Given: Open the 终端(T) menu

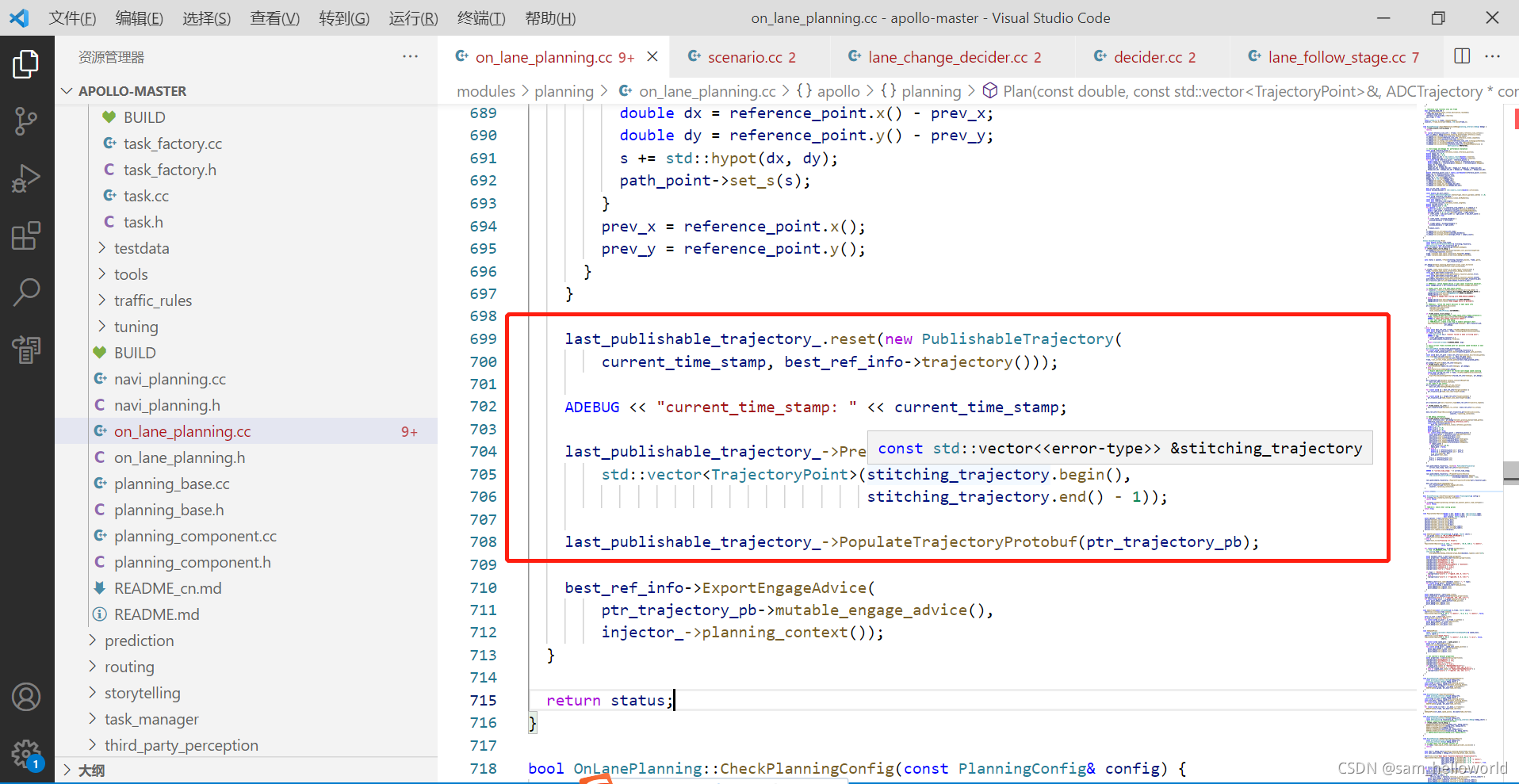Looking at the screenshot, I should [x=481, y=18].
